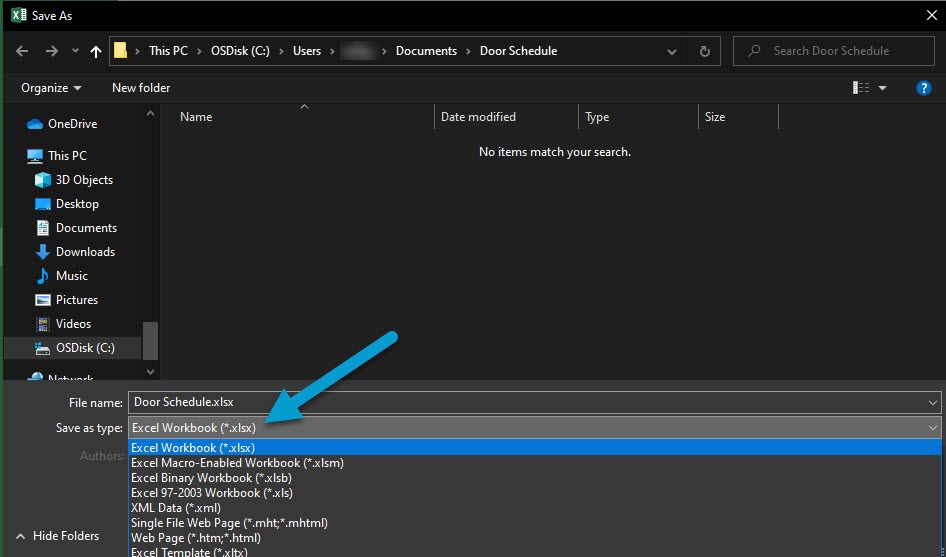Choose Excel 97-2003 Workbook (*.xls)
Screen dimensions: 946x557
point(535,493)
